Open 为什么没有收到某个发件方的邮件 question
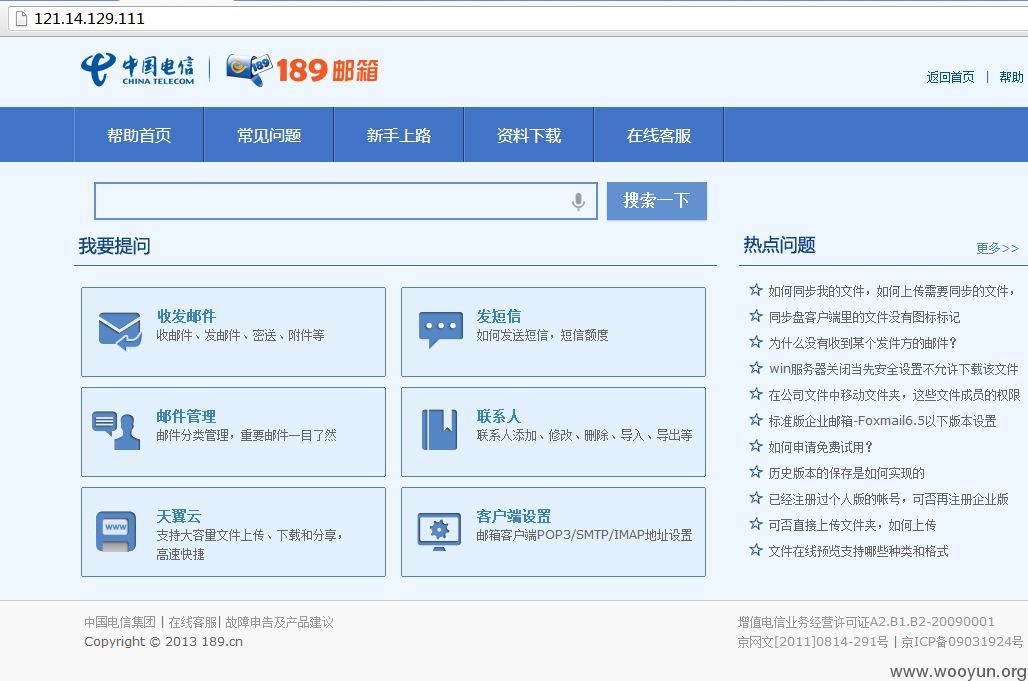 [x=862, y=343]
